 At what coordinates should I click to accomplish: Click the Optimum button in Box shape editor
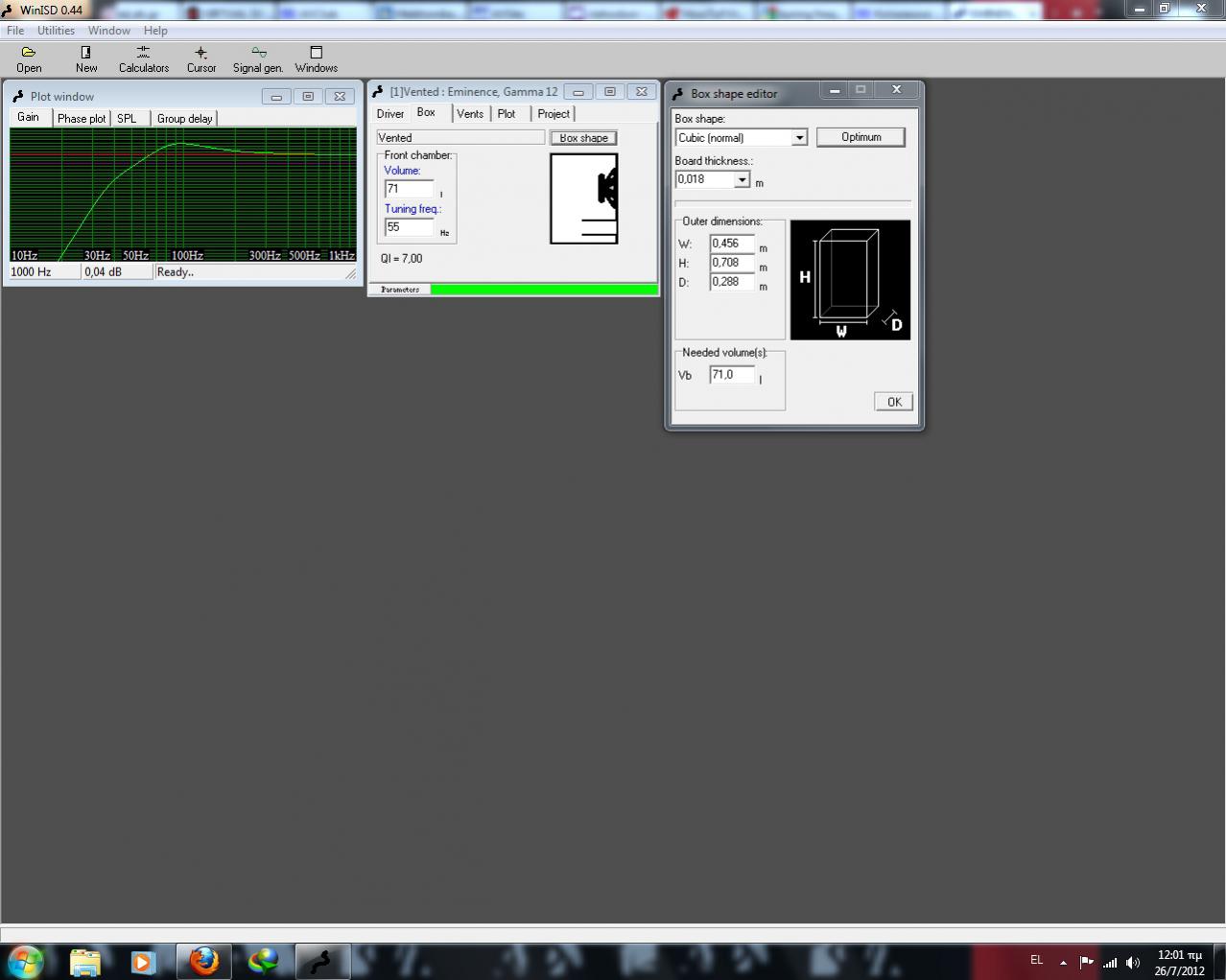[861, 137]
